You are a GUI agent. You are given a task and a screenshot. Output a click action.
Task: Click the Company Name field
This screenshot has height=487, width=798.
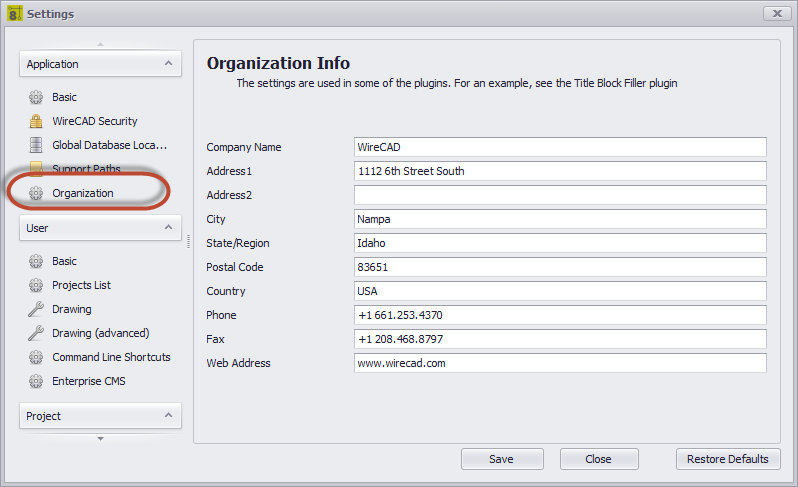click(560, 147)
